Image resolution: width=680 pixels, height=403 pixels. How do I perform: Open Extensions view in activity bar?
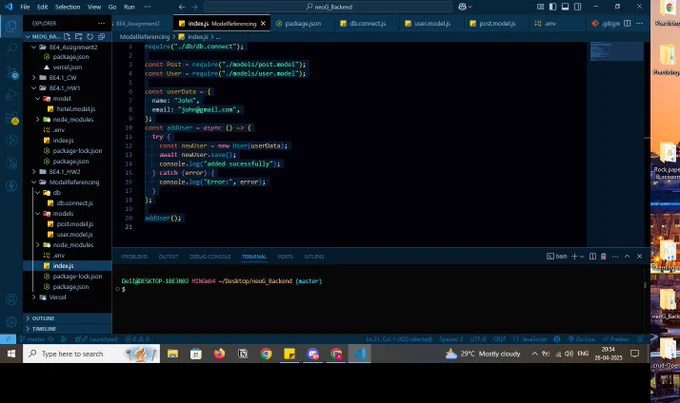tap(11, 118)
